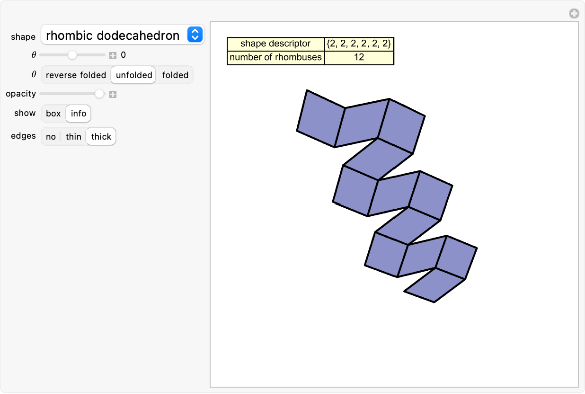This screenshot has height=394, width=585.
Task: Click the number of rhombuses value 12
Action: click(359, 57)
